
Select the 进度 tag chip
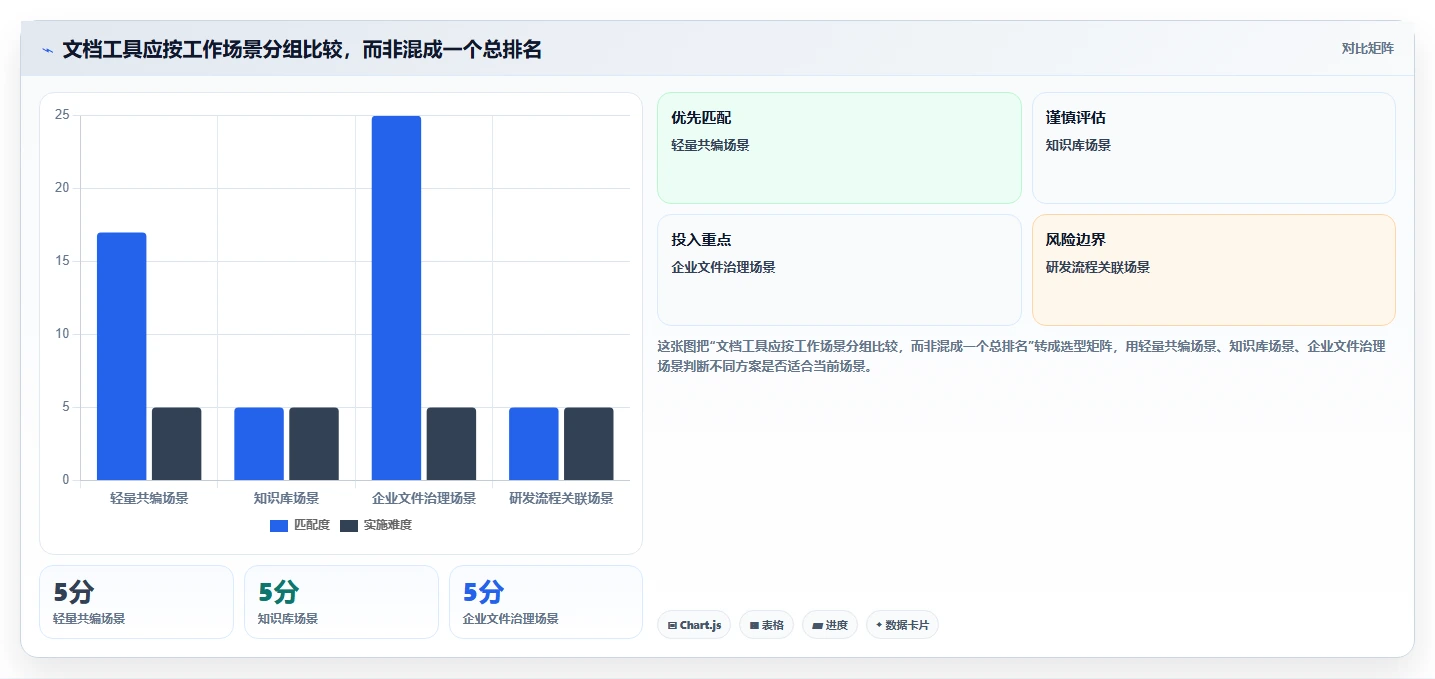tap(830, 625)
